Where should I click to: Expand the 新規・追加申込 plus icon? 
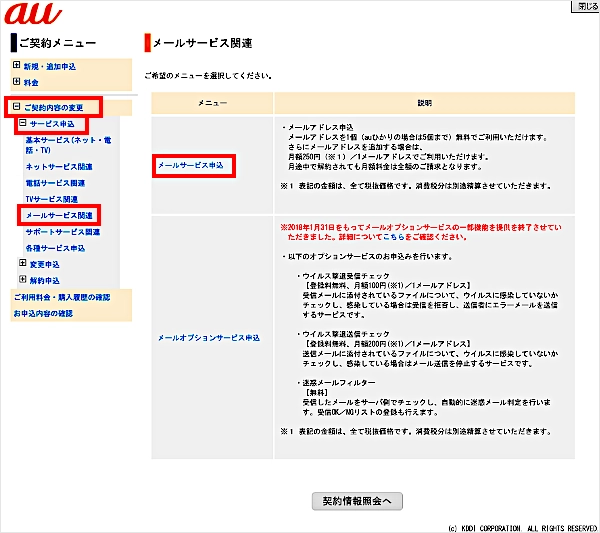16,67
